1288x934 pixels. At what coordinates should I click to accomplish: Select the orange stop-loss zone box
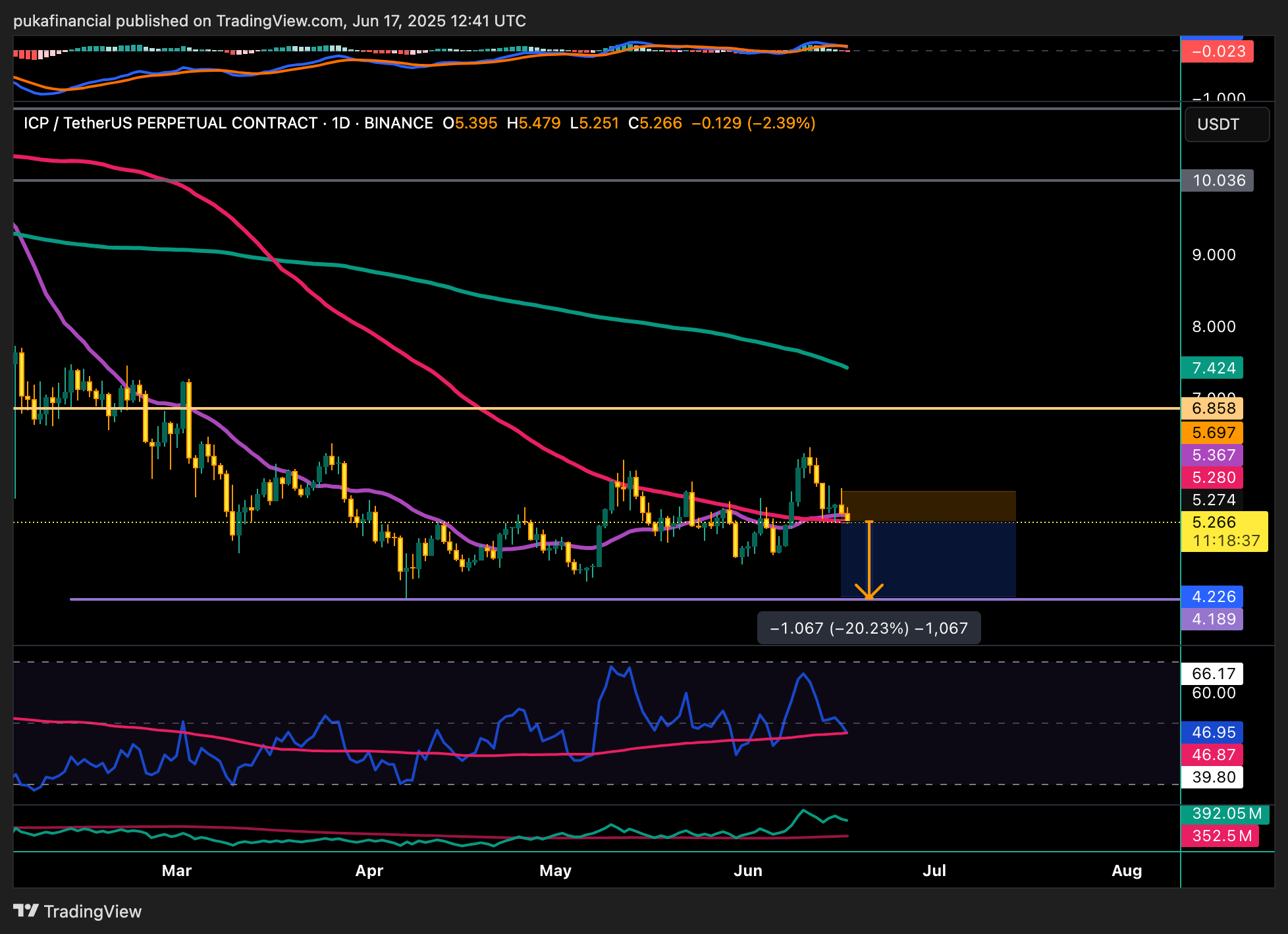928,506
